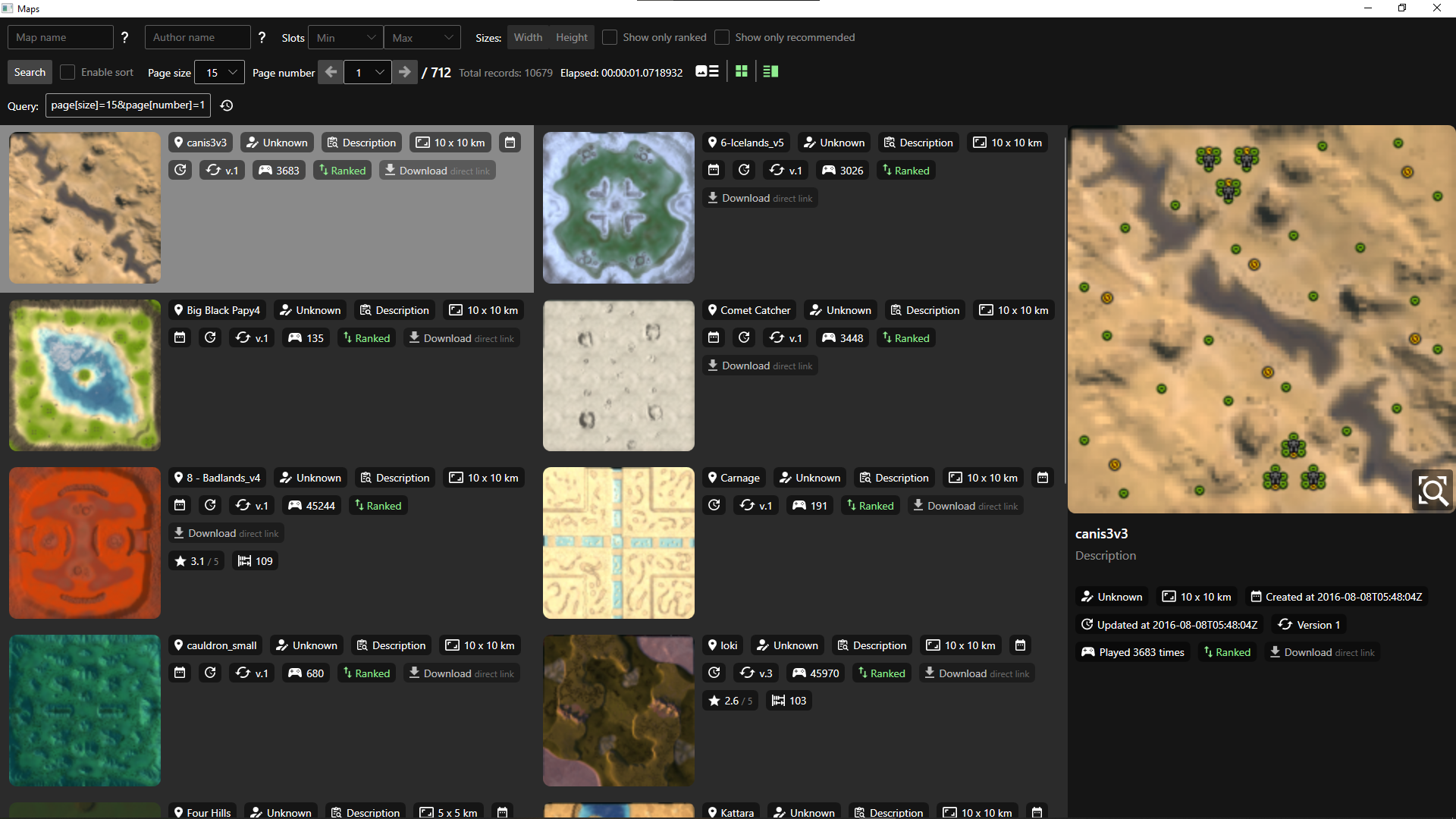
Task: Download Comet Catcher via direct link
Action: (759, 366)
